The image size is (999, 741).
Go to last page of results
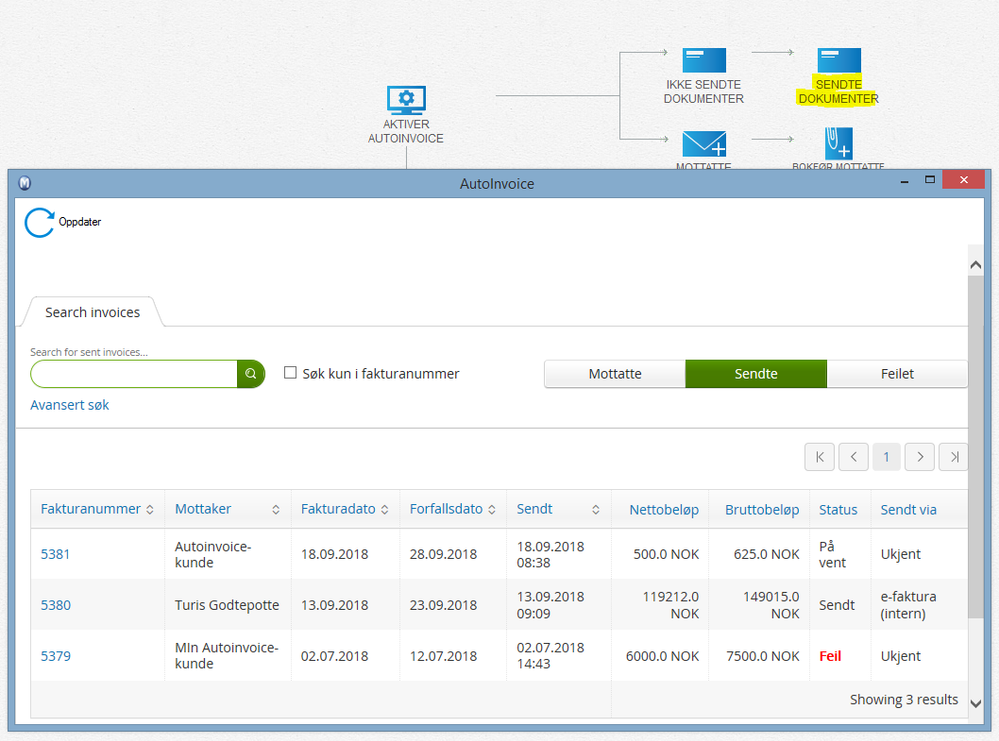click(954, 457)
